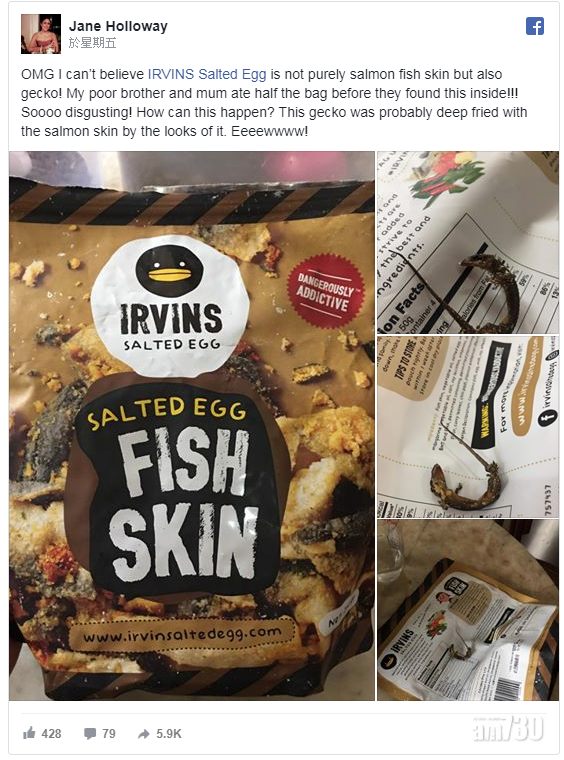
Task: View the 5.9K shares count
Action: tap(169, 734)
